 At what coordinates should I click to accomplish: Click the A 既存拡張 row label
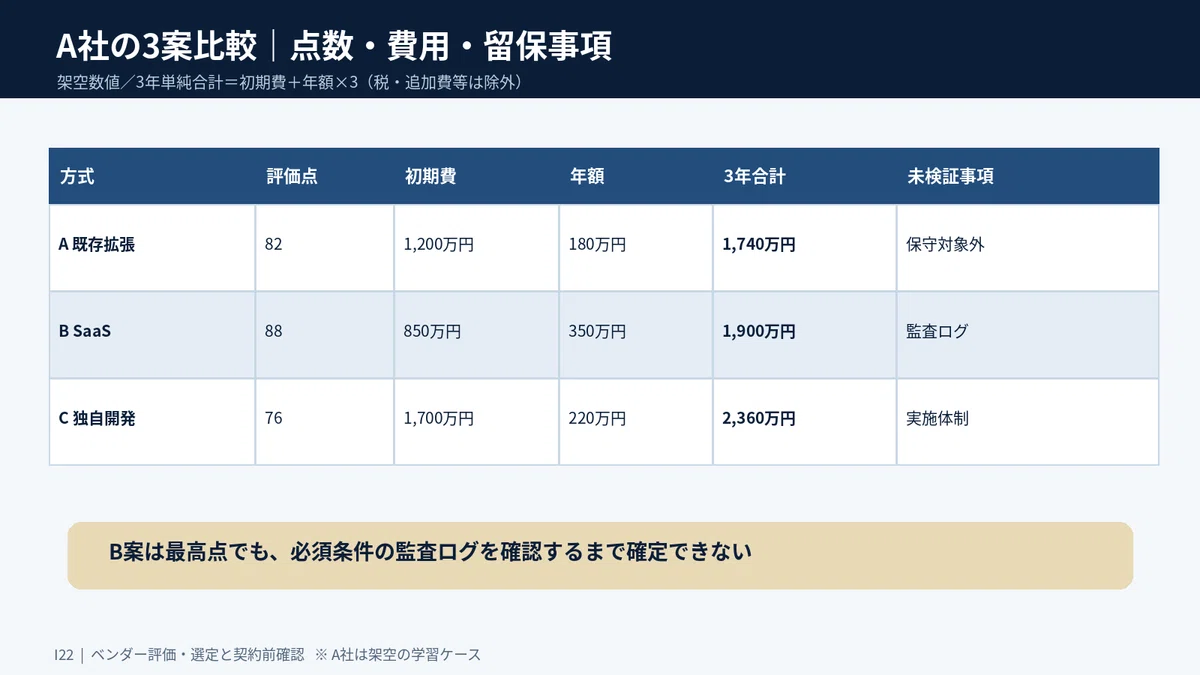152,248
